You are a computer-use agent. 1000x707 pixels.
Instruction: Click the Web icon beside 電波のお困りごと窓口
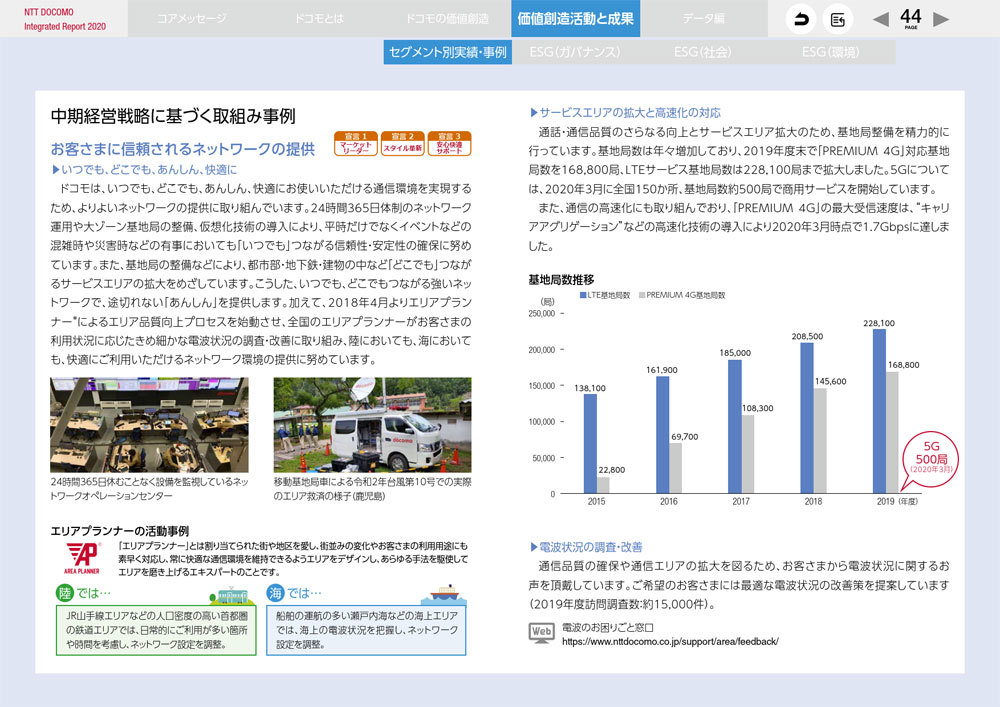[x=540, y=632]
